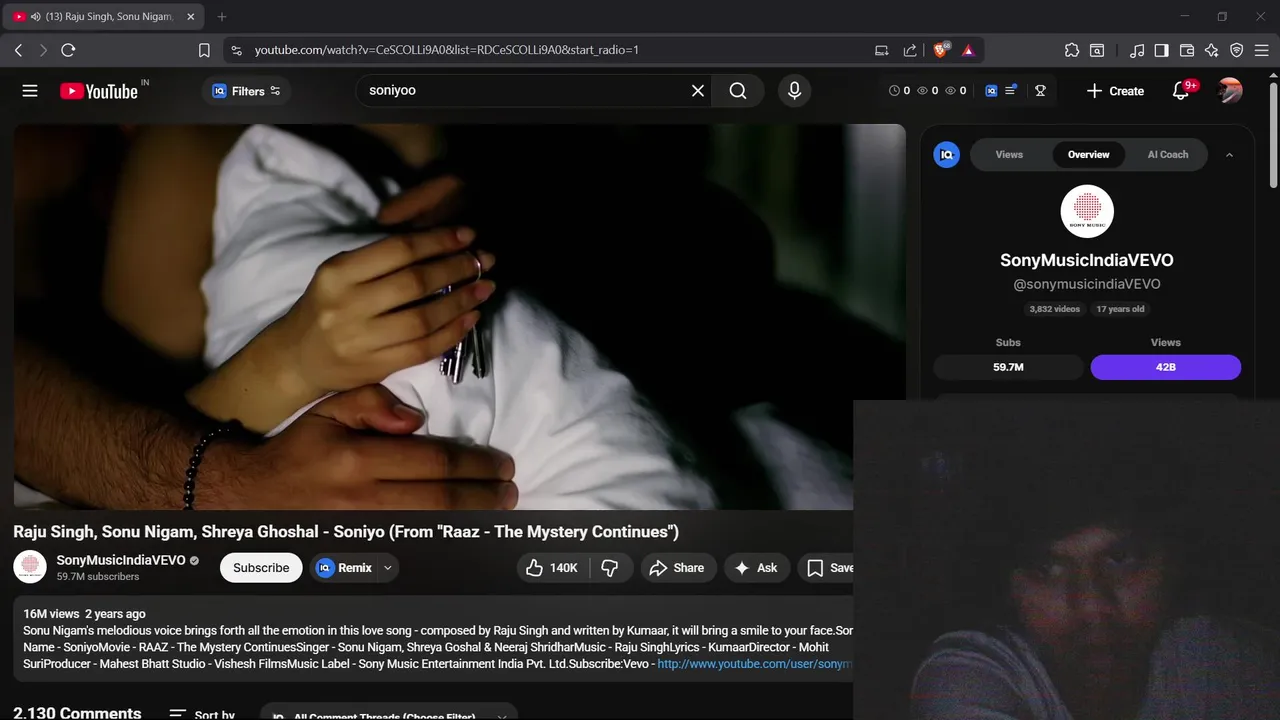Click Sony Music logo in vidIQ panel
Screen dimensions: 1280x720
[1087, 211]
